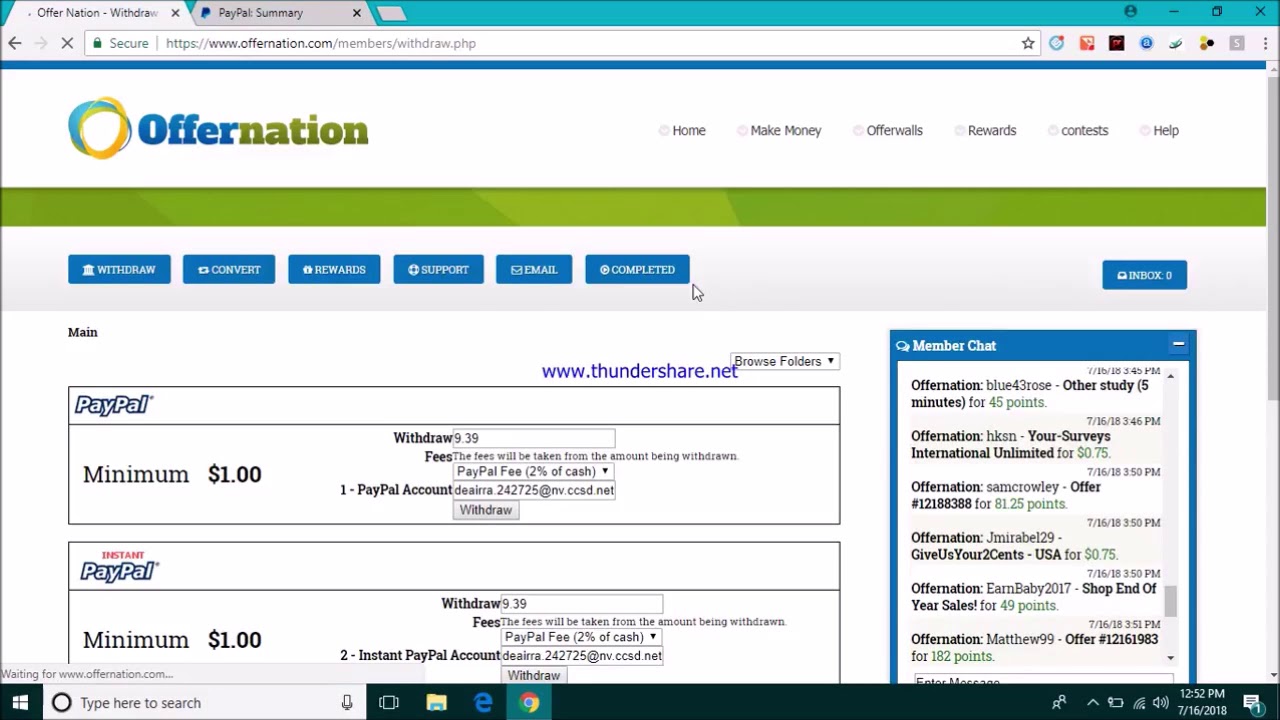Open Microsoft Edge from taskbar
This screenshot has height=720, width=1280.
(x=483, y=703)
